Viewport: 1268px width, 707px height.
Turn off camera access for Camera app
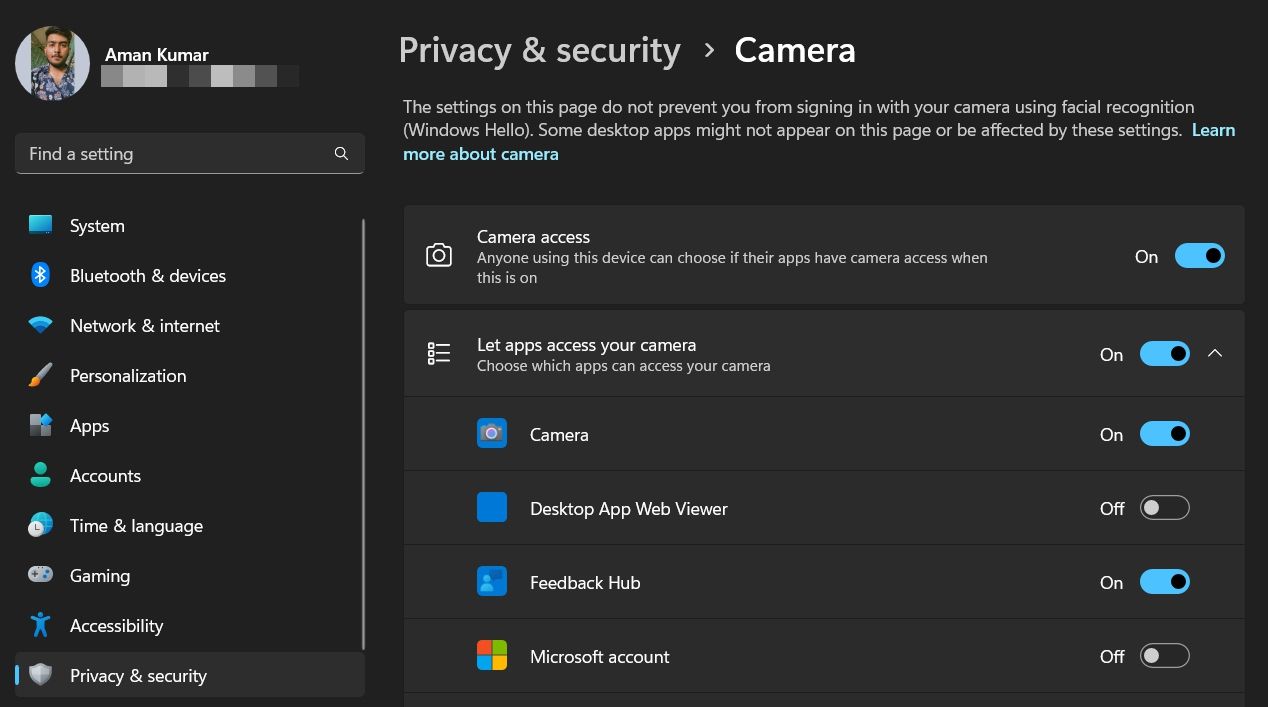coord(1165,434)
